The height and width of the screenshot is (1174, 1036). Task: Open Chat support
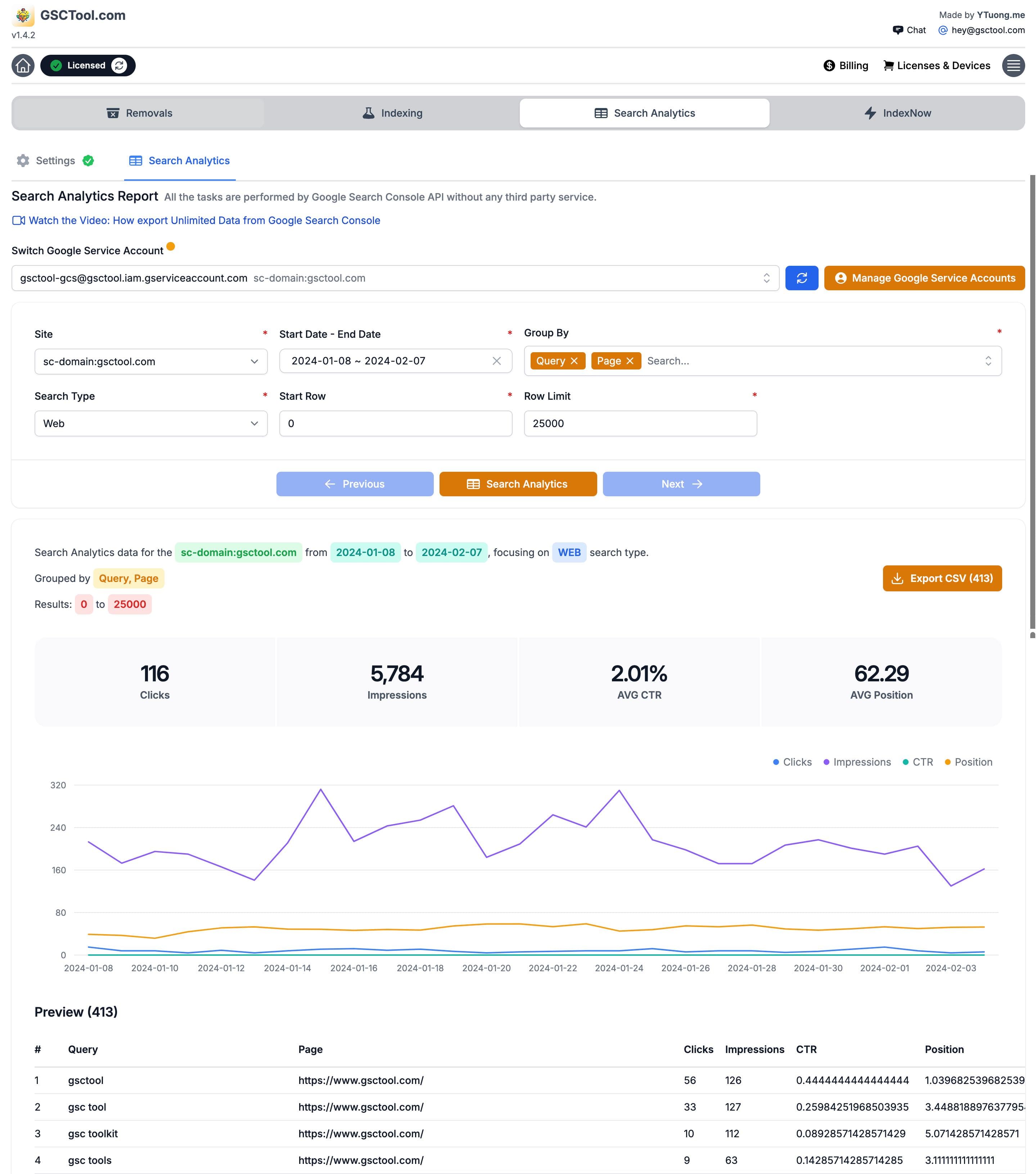(909, 30)
